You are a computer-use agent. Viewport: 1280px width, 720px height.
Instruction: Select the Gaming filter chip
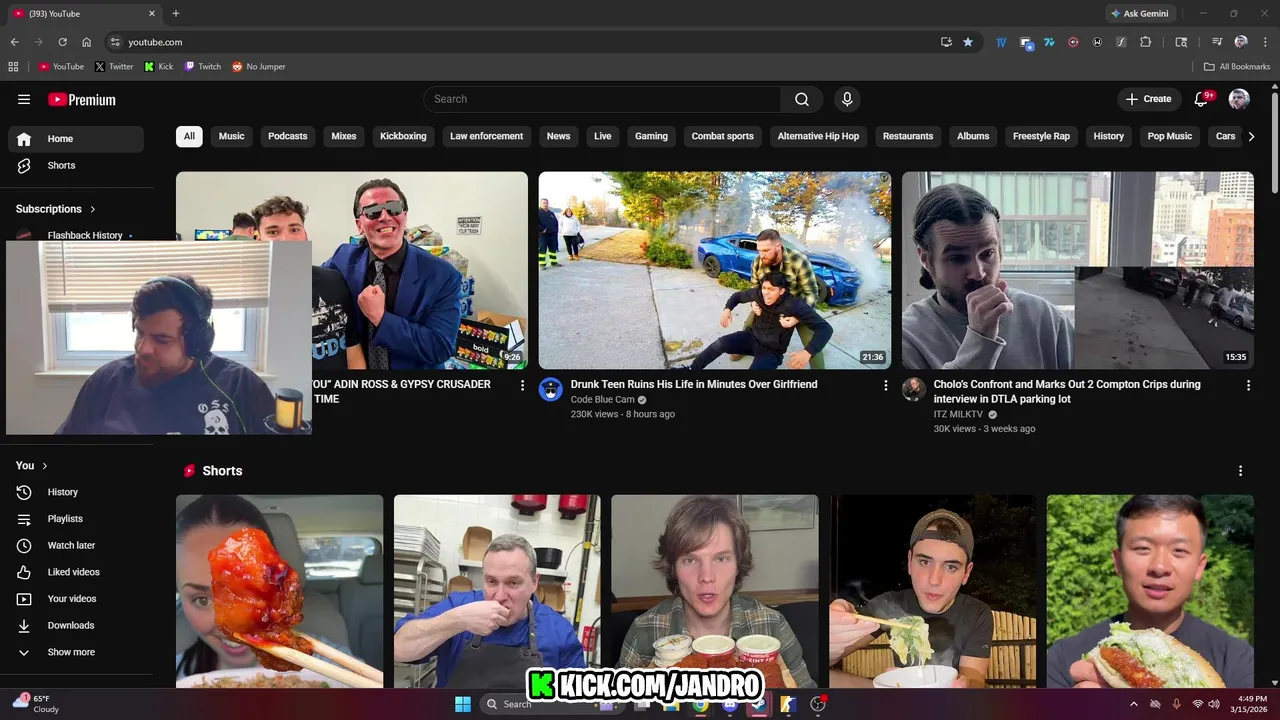pyautogui.click(x=651, y=136)
